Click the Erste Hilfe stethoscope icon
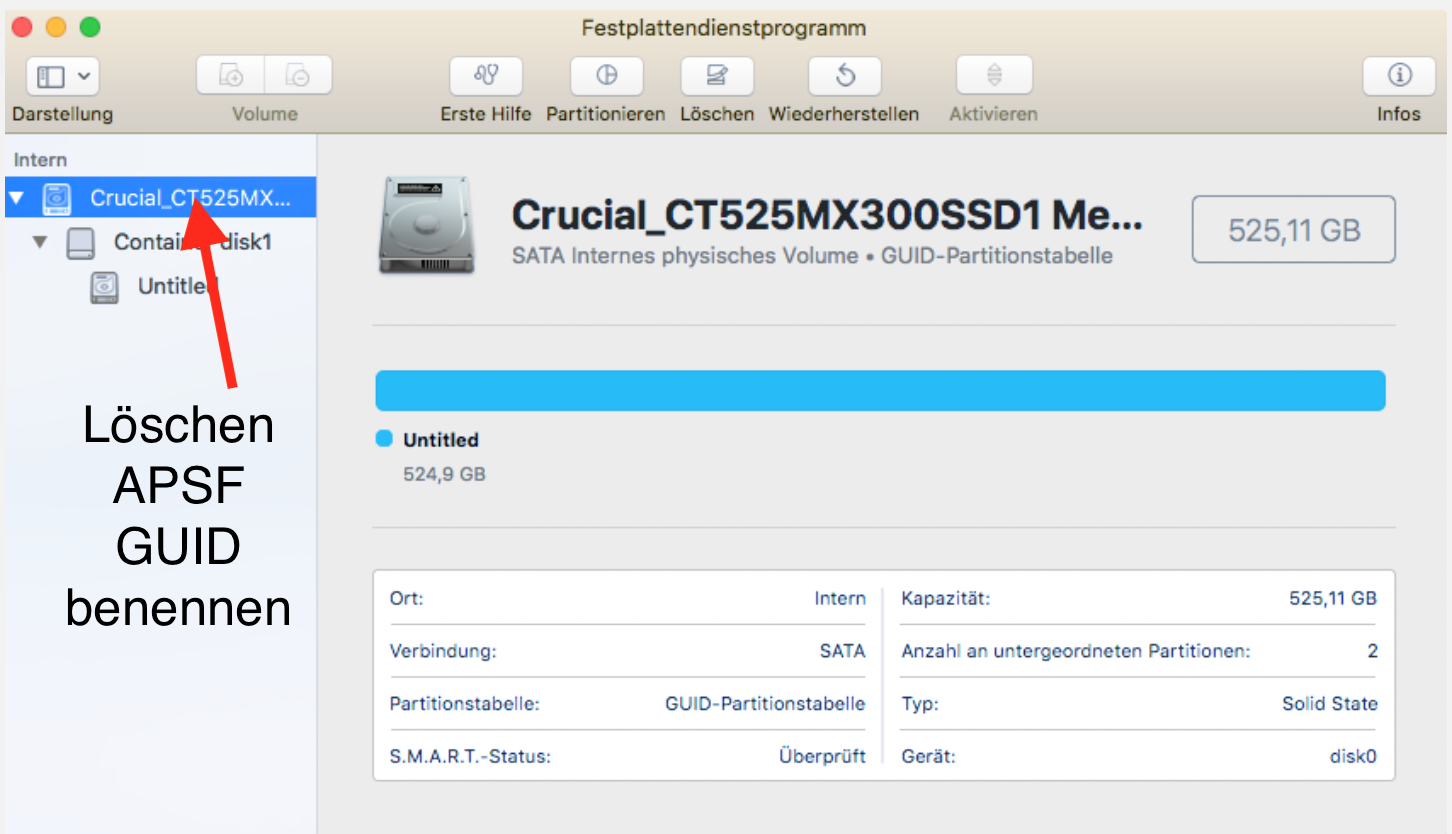The width and height of the screenshot is (1452, 834). click(486, 76)
